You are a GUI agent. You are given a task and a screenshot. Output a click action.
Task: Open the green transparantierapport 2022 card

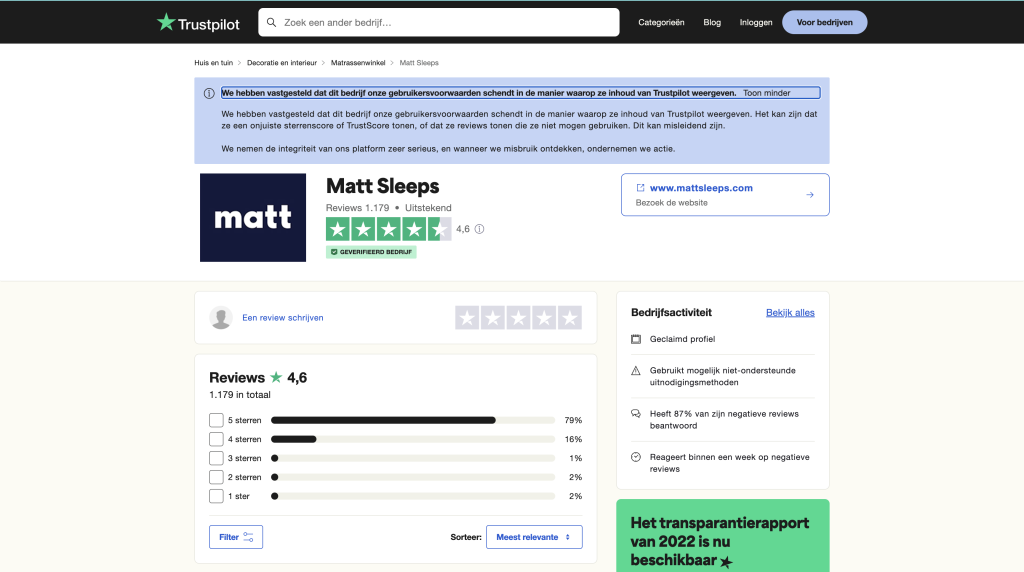723,536
